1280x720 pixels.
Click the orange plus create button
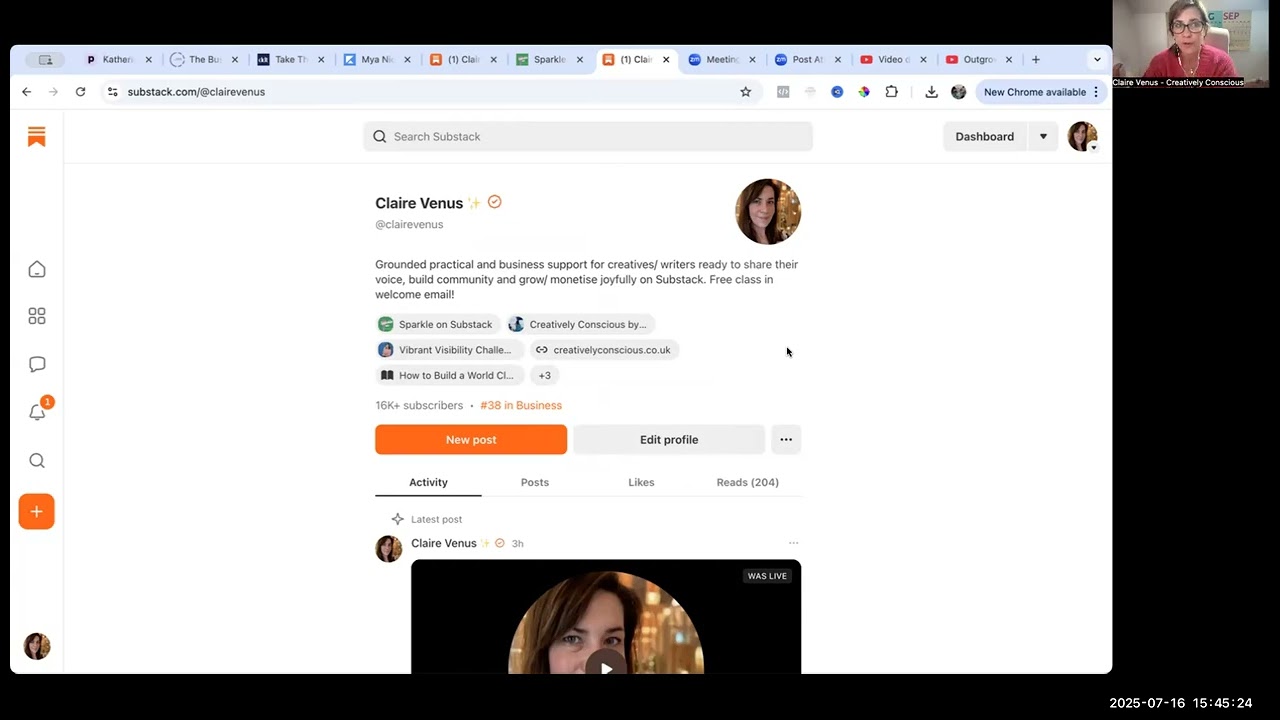(37, 511)
